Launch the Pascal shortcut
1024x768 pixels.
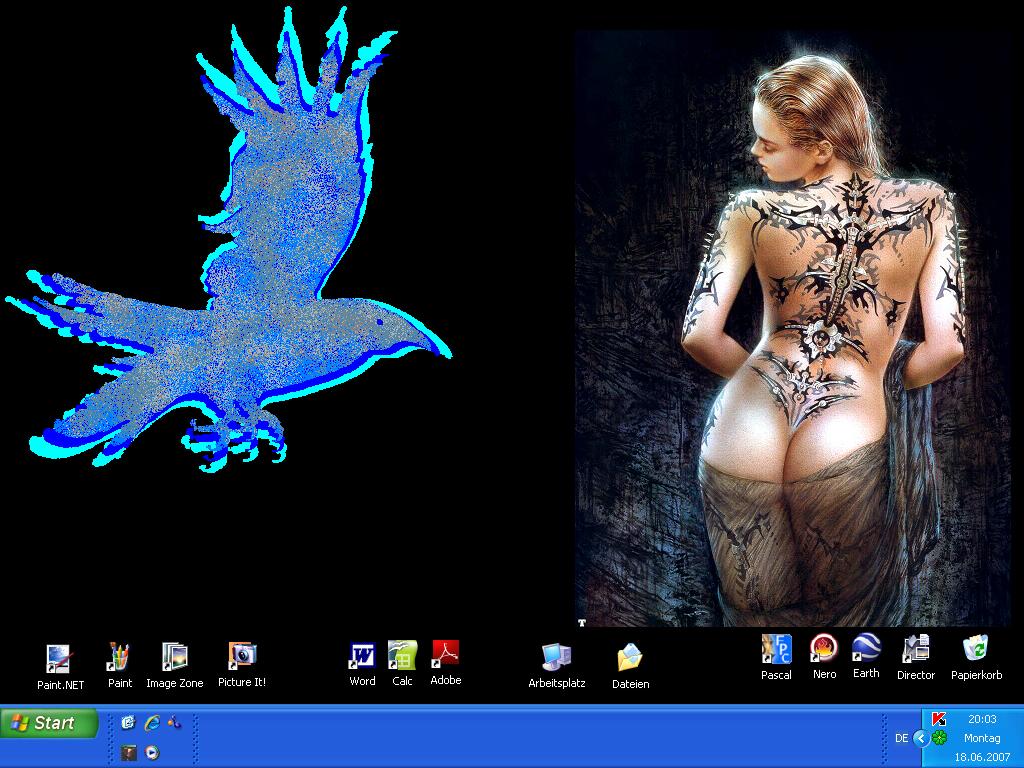pos(776,650)
